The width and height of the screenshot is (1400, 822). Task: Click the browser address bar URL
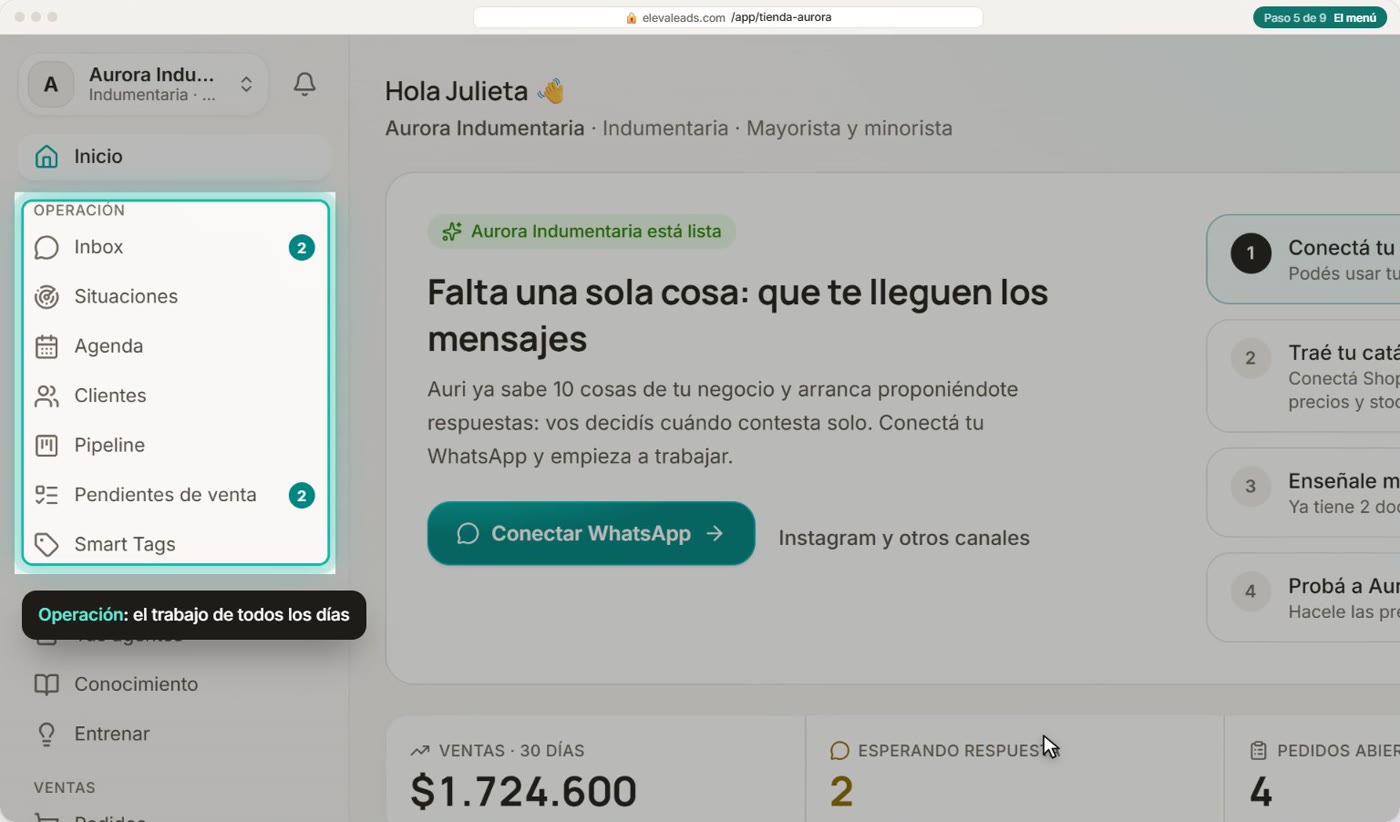coord(728,18)
